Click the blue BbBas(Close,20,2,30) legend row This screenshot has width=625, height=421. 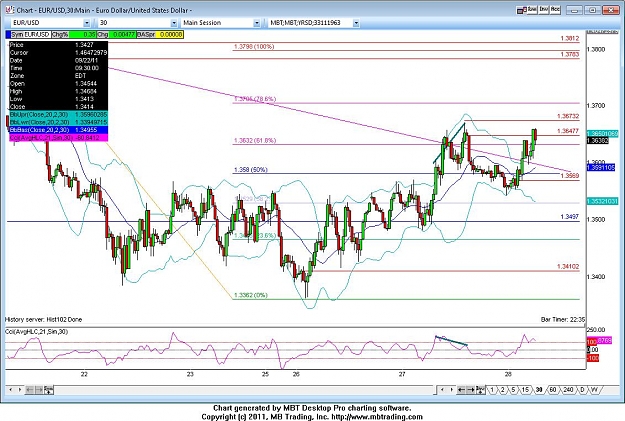click(x=59, y=130)
